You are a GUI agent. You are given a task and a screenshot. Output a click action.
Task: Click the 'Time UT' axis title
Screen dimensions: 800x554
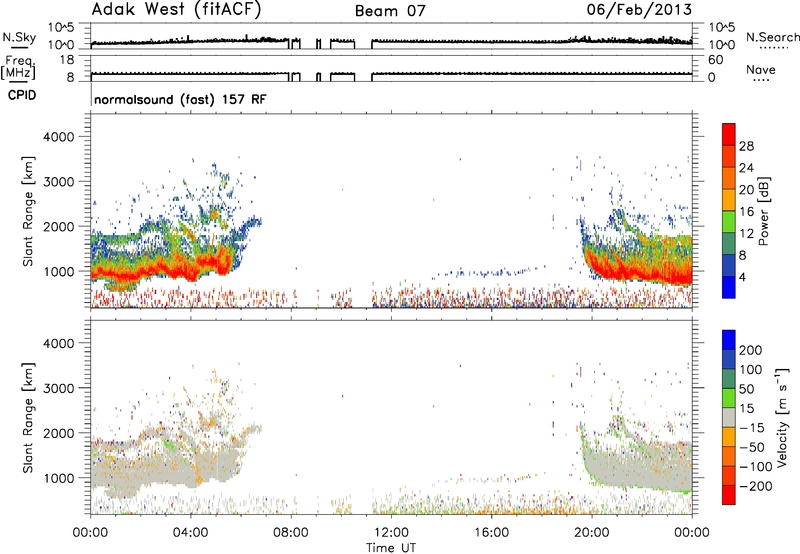pos(391,548)
